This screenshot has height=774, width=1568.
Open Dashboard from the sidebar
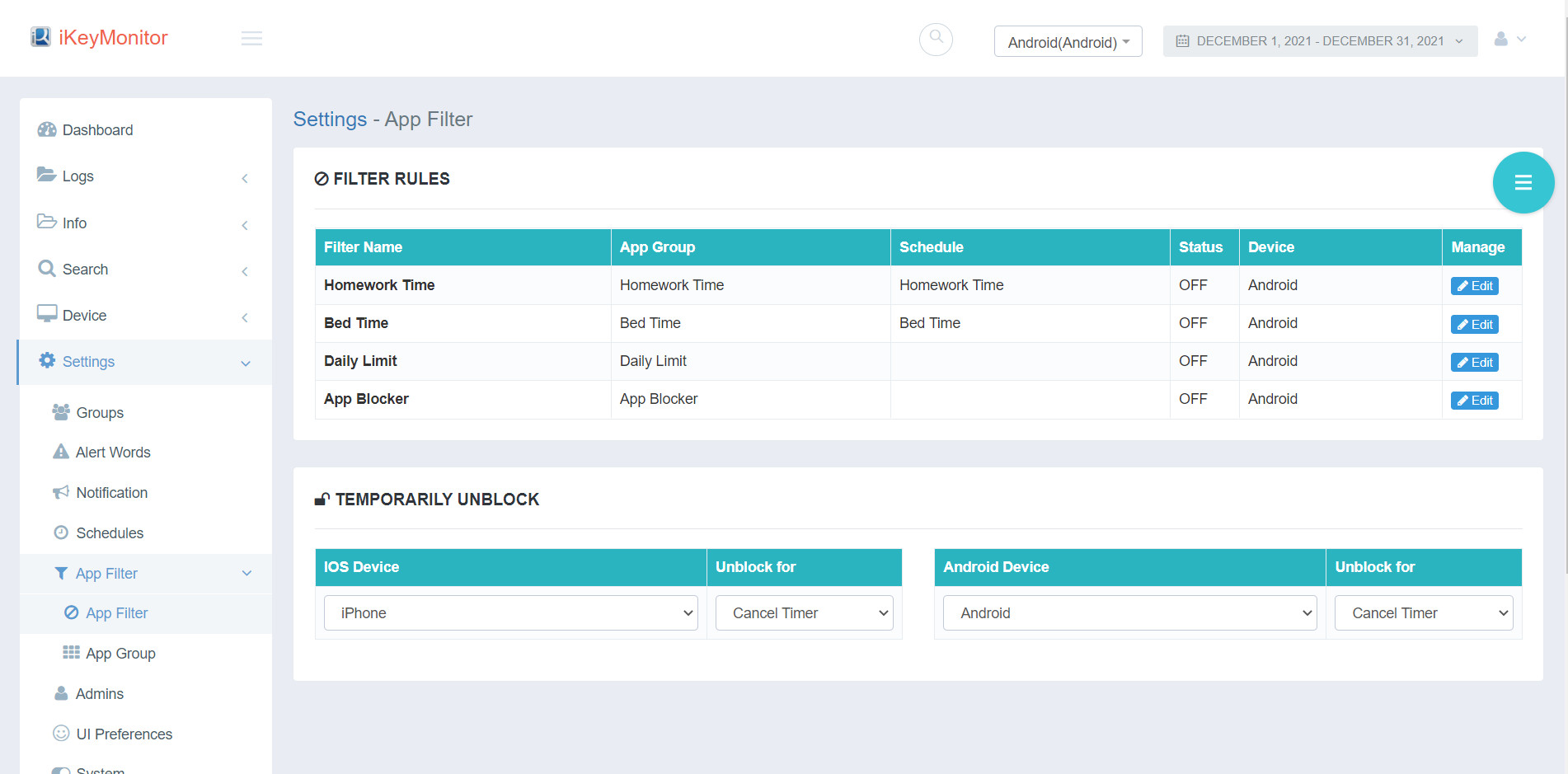[97, 129]
